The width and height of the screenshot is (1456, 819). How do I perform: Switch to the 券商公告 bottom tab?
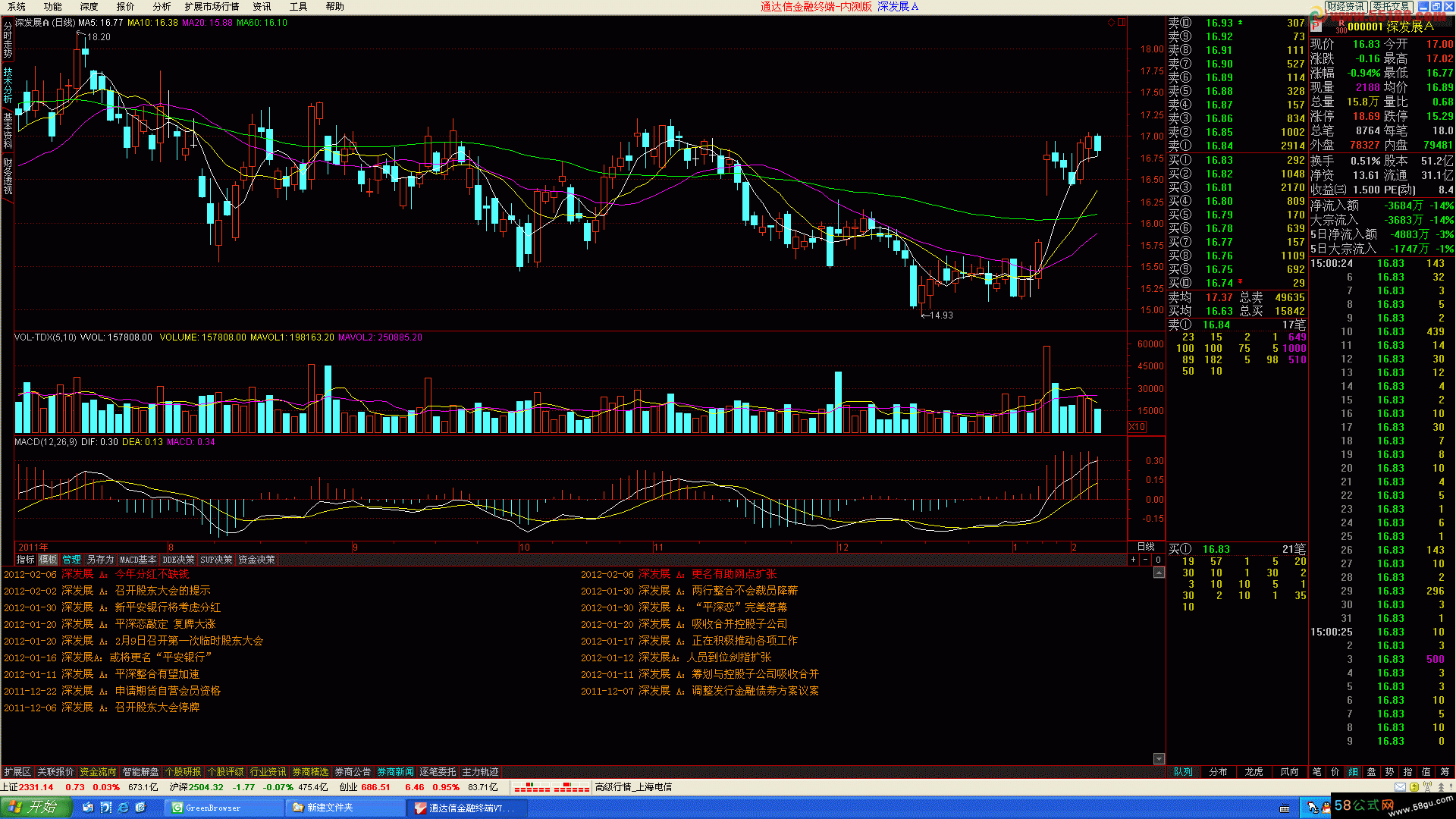[353, 772]
